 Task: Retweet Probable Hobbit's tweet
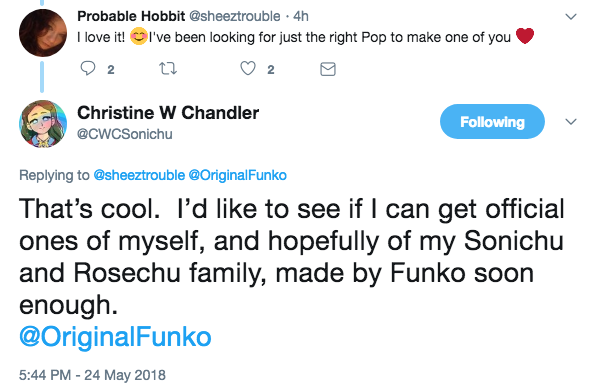point(168,69)
